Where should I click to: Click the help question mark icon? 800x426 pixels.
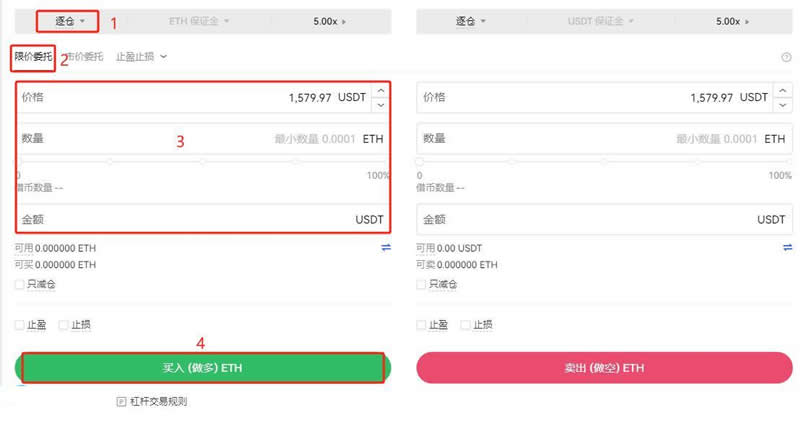(x=786, y=58)
